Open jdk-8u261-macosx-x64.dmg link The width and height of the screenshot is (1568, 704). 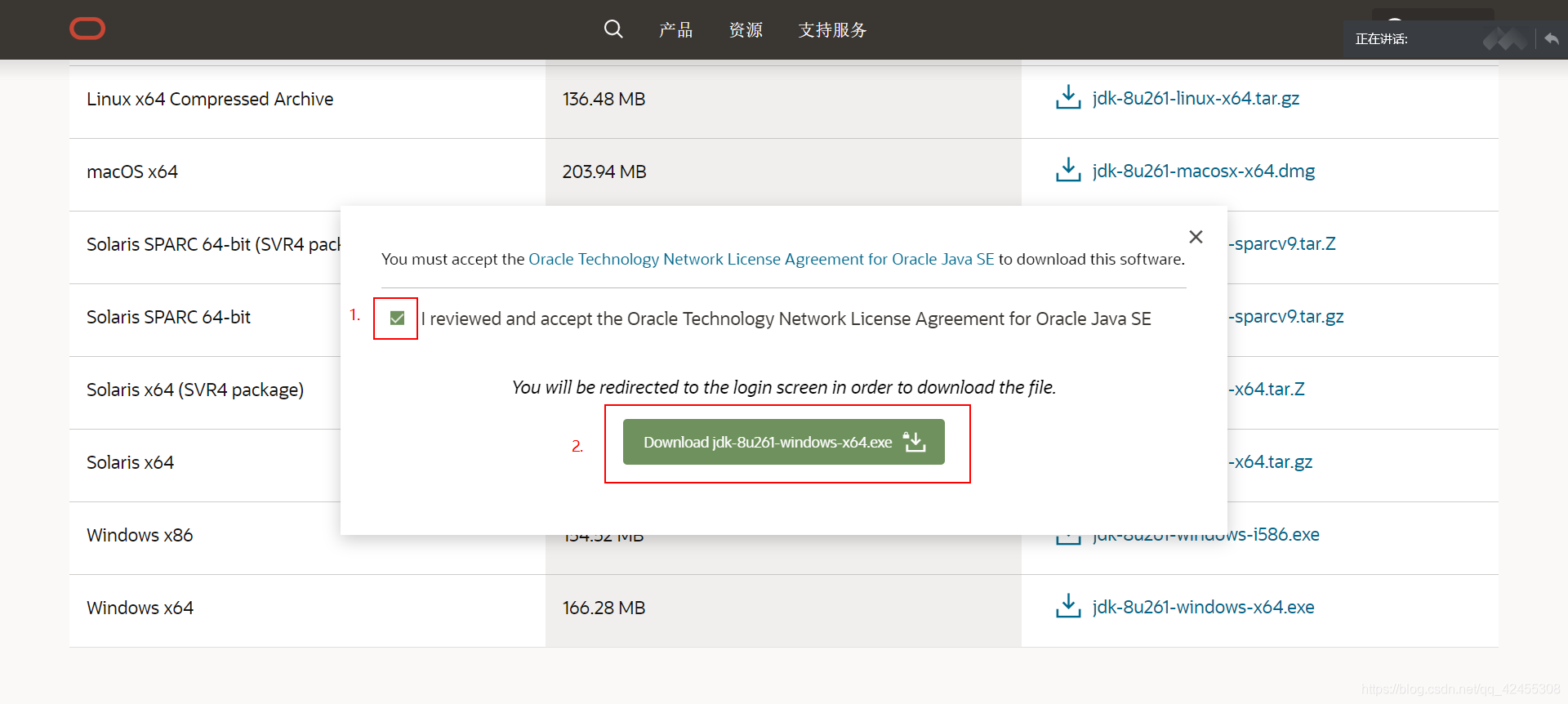[1204, 171]
